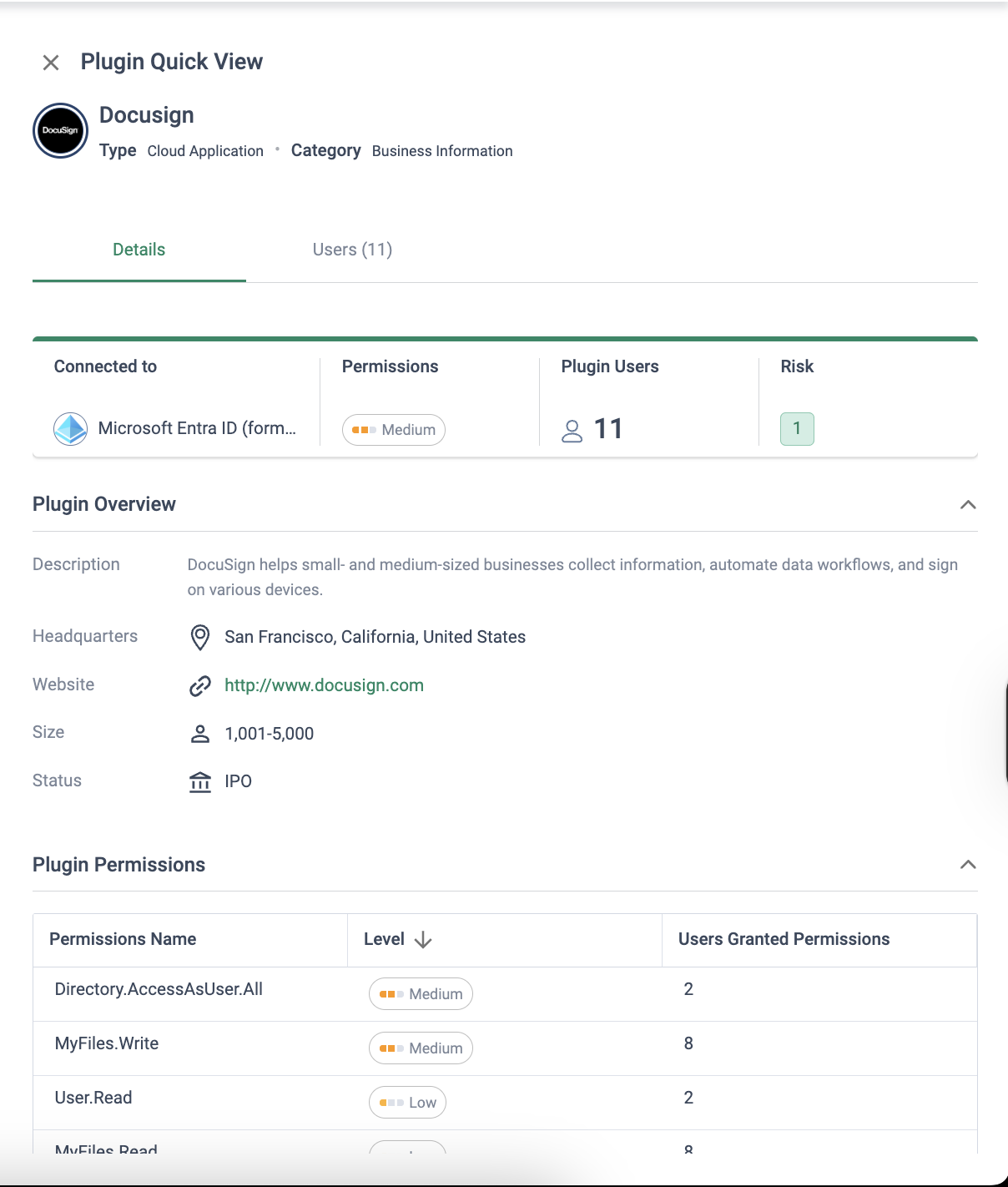Screen dimensions: 1008x1187
Task: Click the 1,001-5,000 size value
Action: [270, 734]
